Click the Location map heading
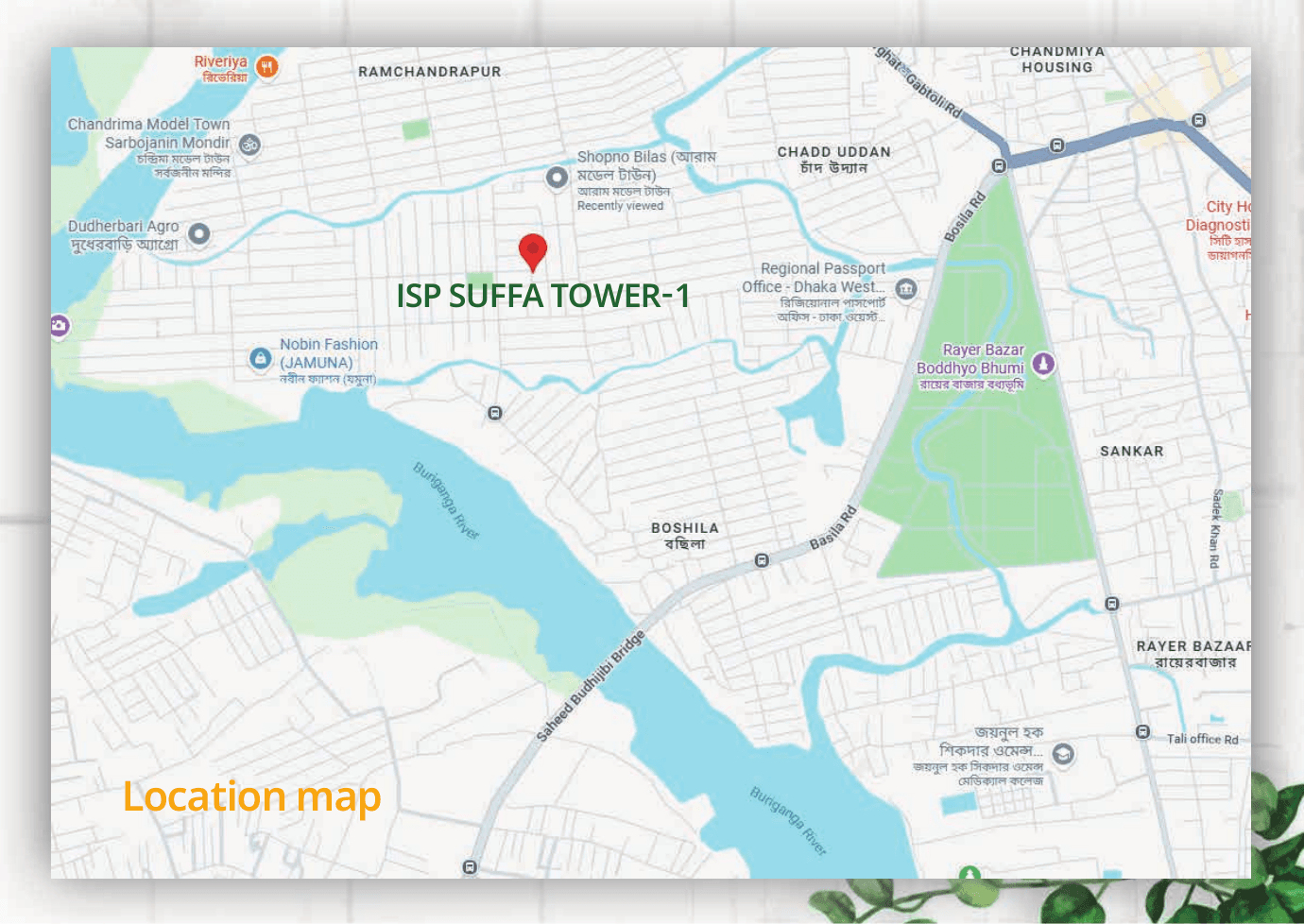1304x924 pixels. 252,796
